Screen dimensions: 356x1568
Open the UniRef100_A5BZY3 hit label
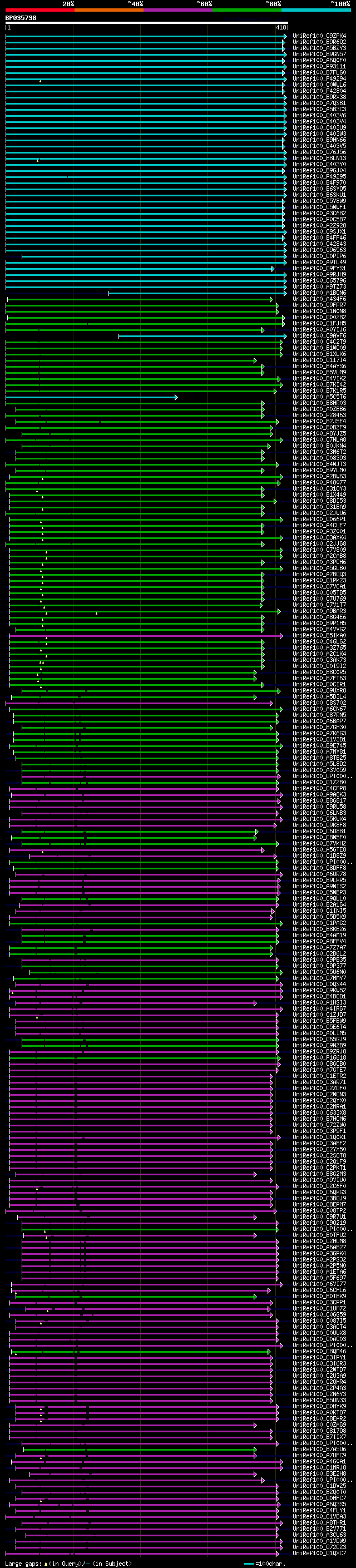coord(319,48)
